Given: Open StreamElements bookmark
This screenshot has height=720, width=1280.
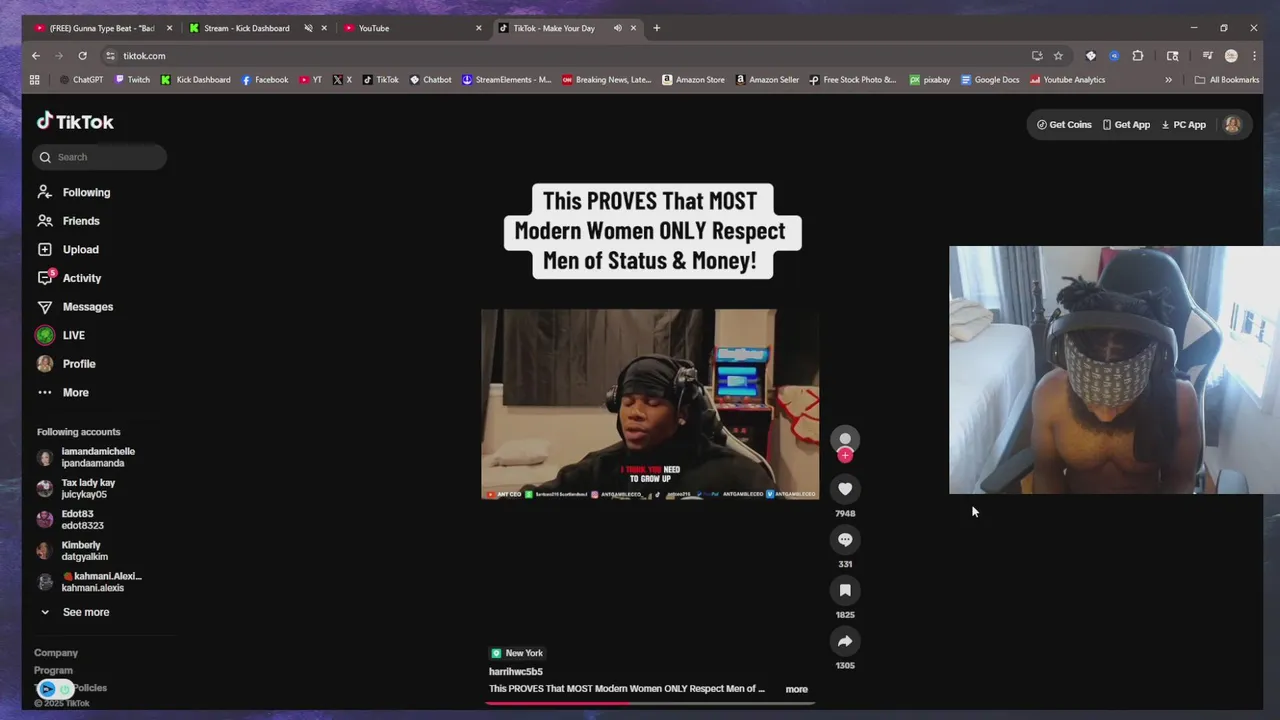Looking at the screenshot, I should click(506, 80).
